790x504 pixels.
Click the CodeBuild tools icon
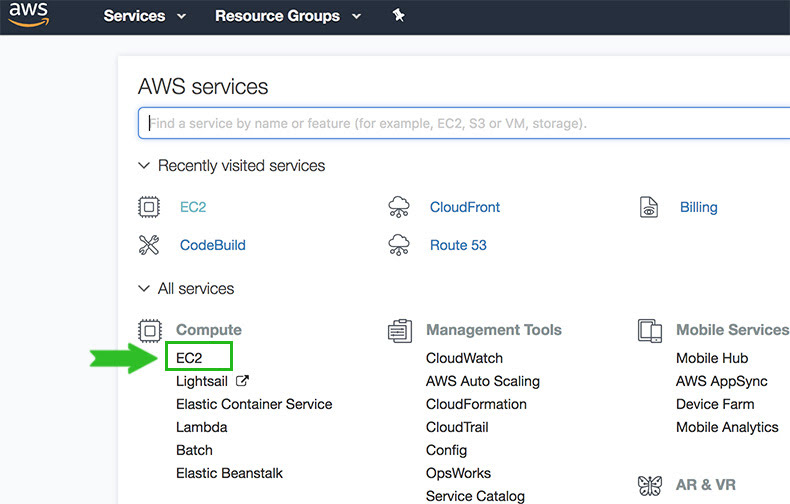149,245
